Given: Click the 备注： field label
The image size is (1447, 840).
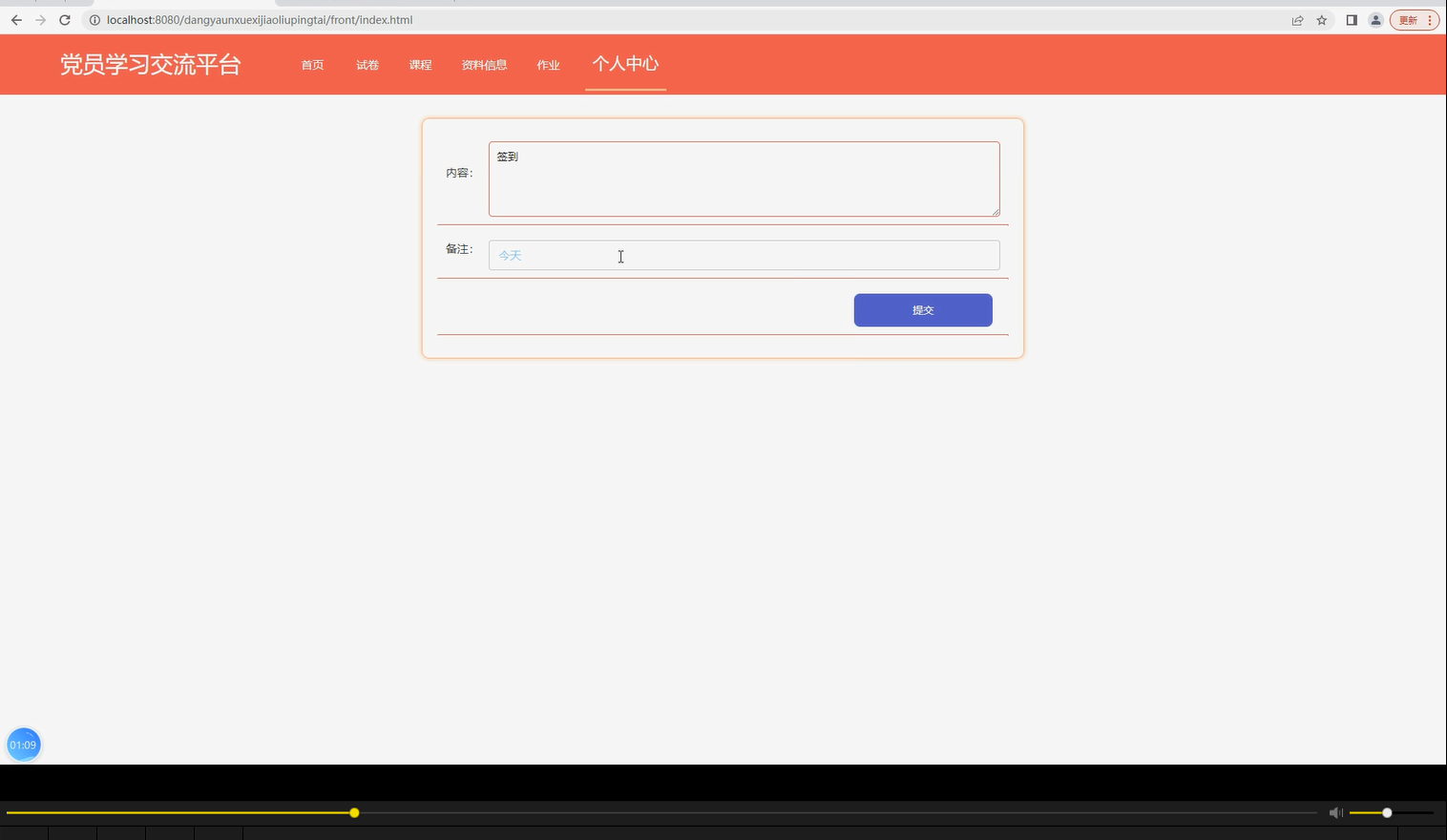Looking at the screenshot, I should coord(459,249).
